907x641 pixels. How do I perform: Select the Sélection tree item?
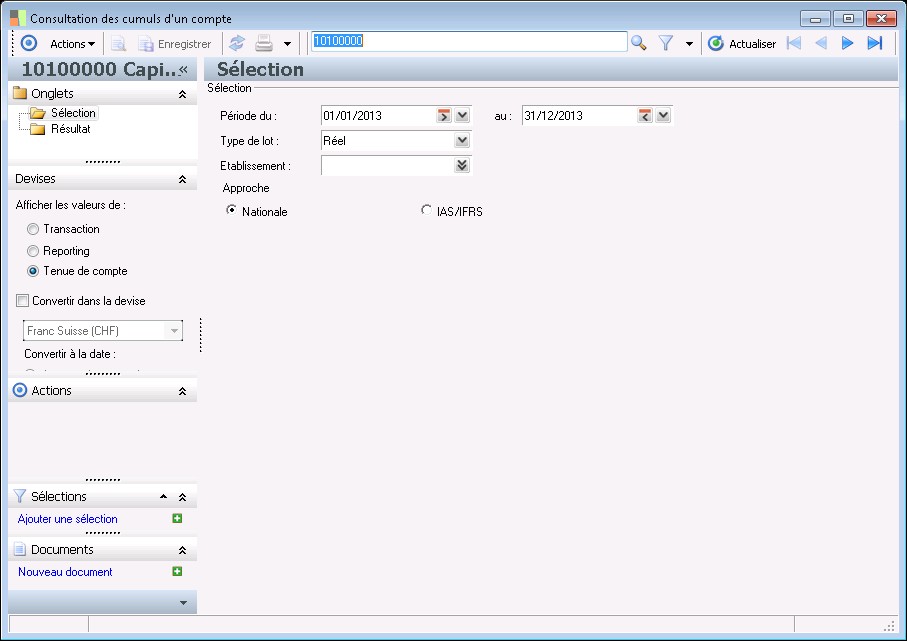click(73, 113)
